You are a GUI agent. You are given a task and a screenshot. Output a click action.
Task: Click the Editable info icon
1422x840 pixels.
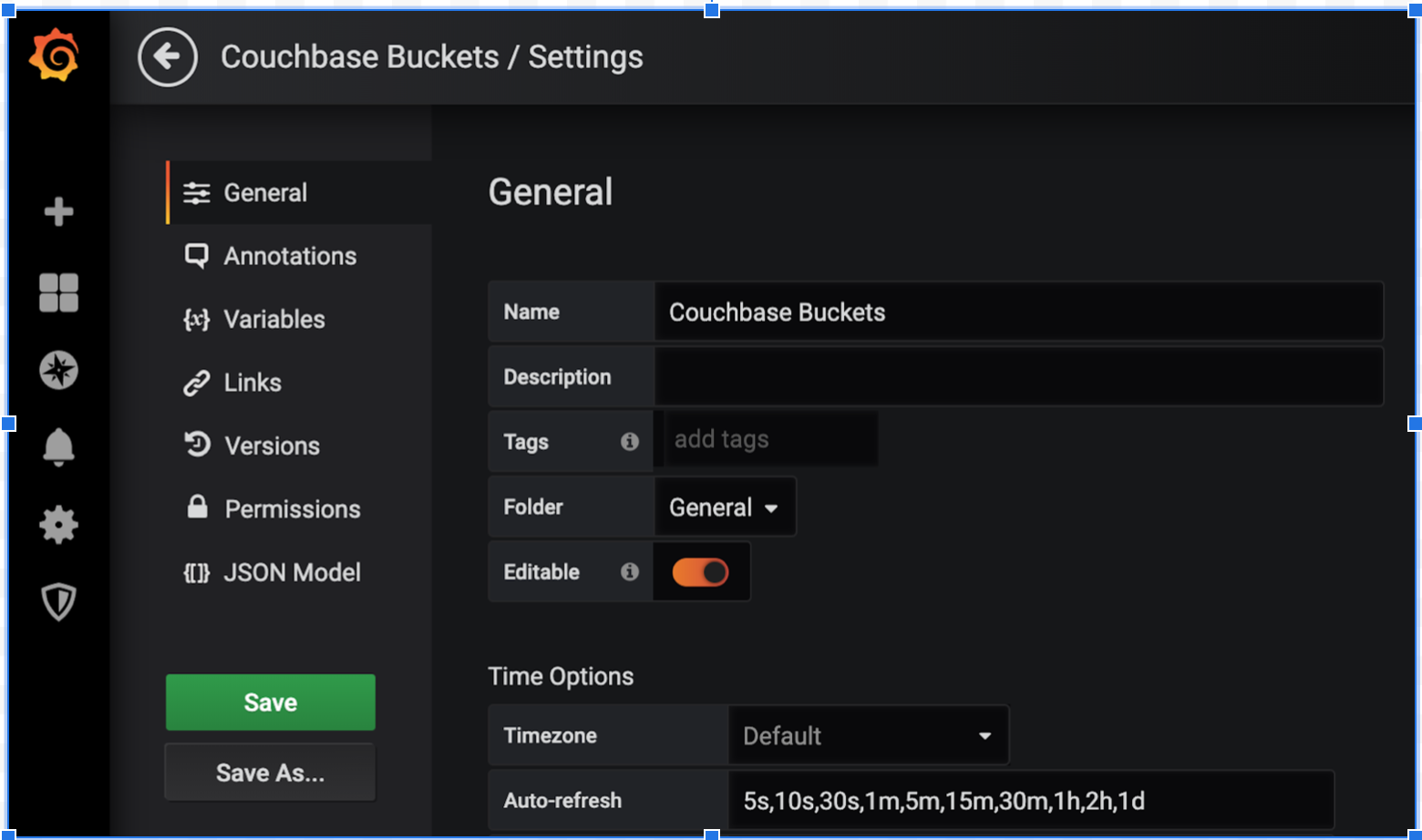pos(630,572)
